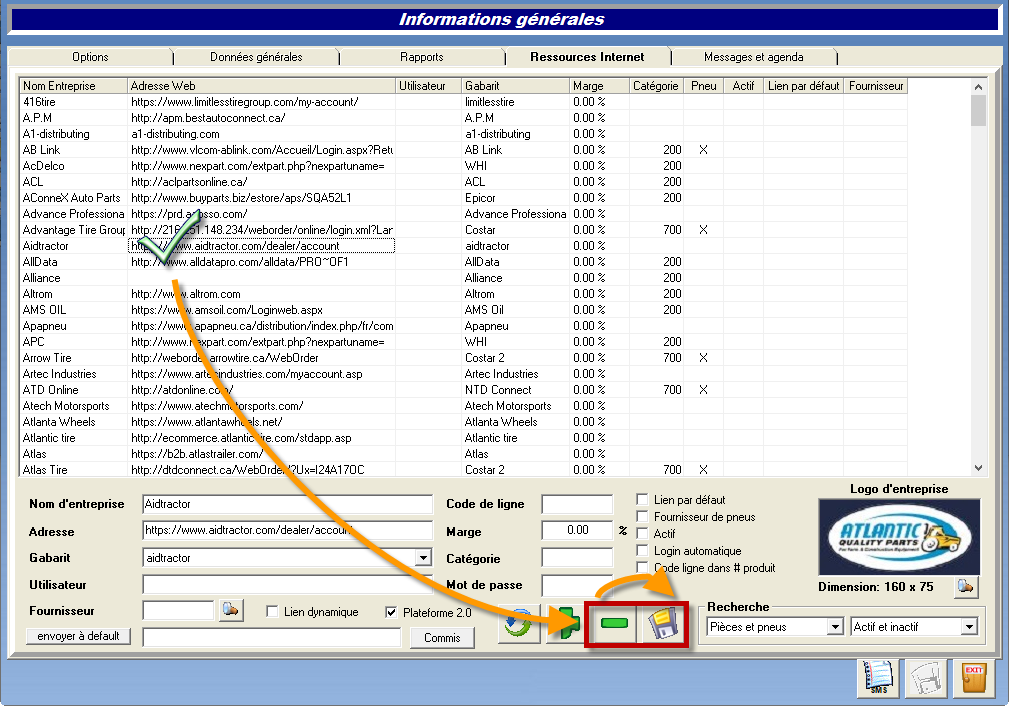This screenshot has width=1009, height=706.
Task: Enable the Lien par défaut checkbox
Action: [642, 499]
